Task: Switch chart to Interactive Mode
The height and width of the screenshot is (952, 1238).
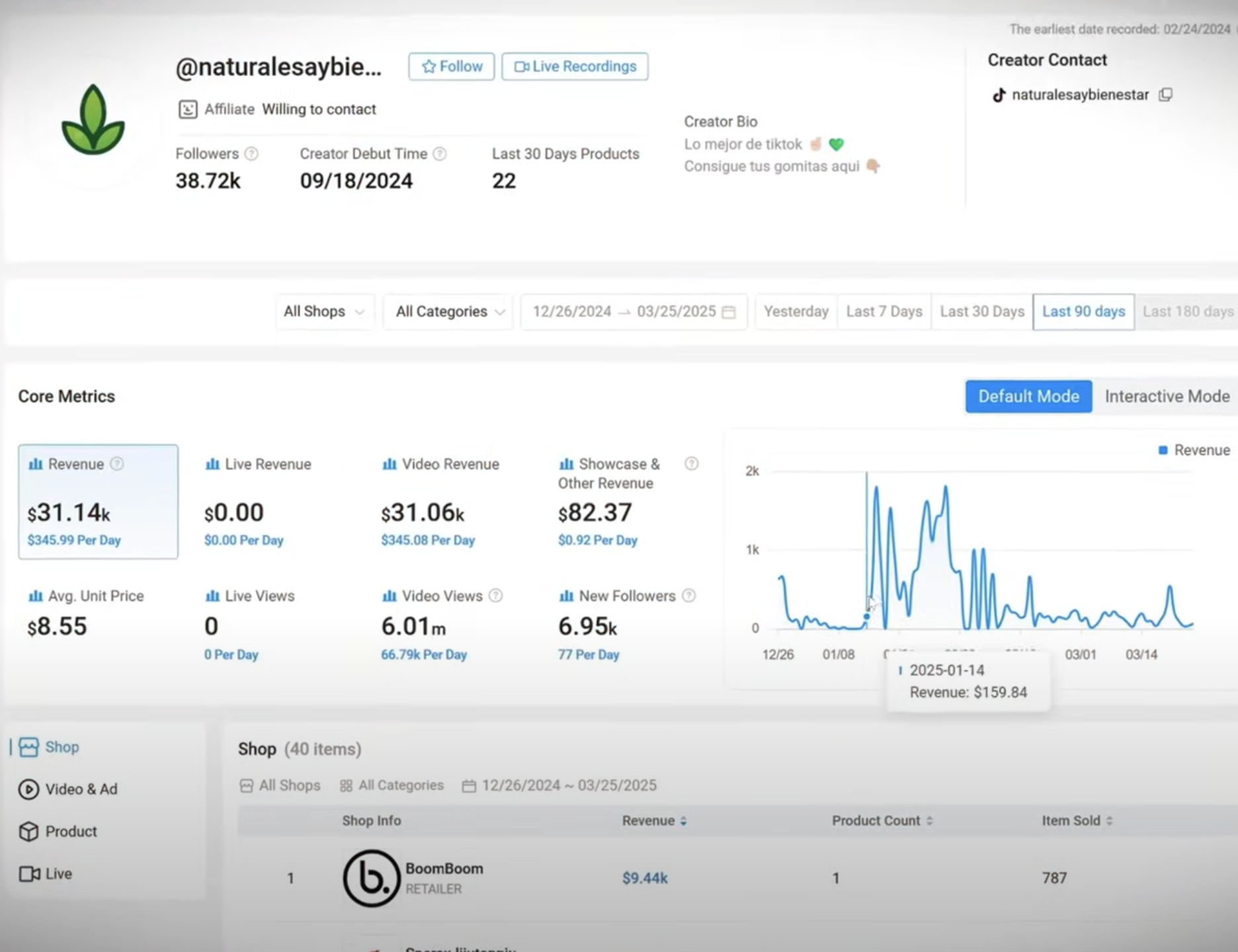Action: pyautogui.click(x=1167, y=397)
